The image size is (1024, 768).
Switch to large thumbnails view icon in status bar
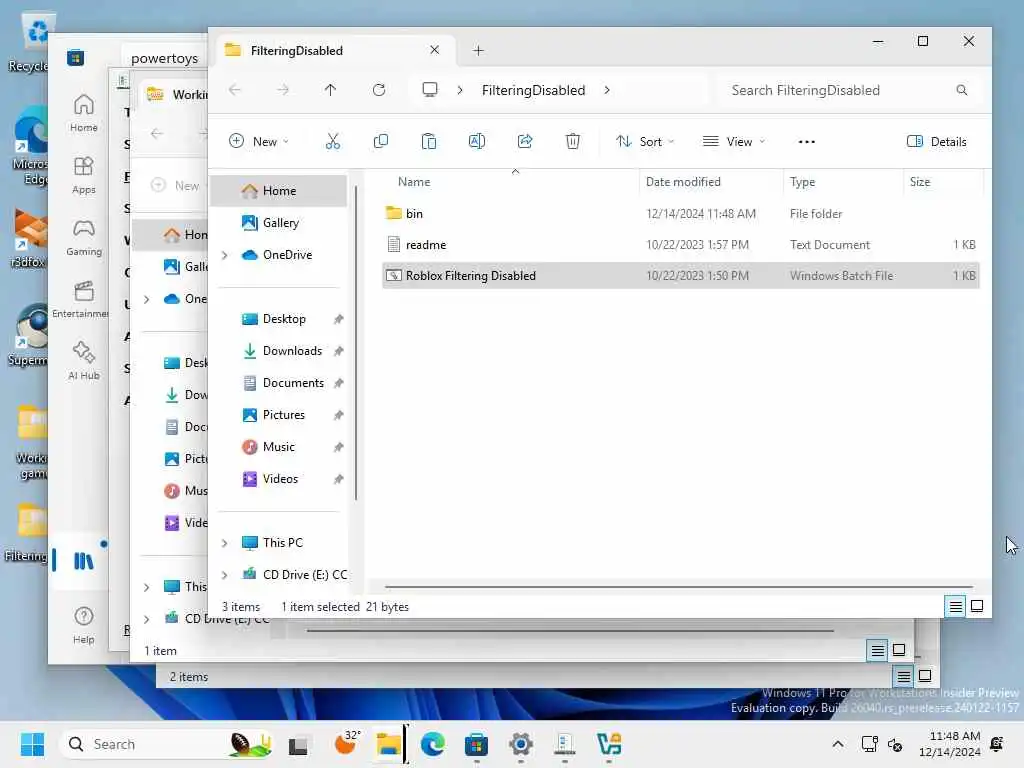pyautogui.click(x=977, y=607)
